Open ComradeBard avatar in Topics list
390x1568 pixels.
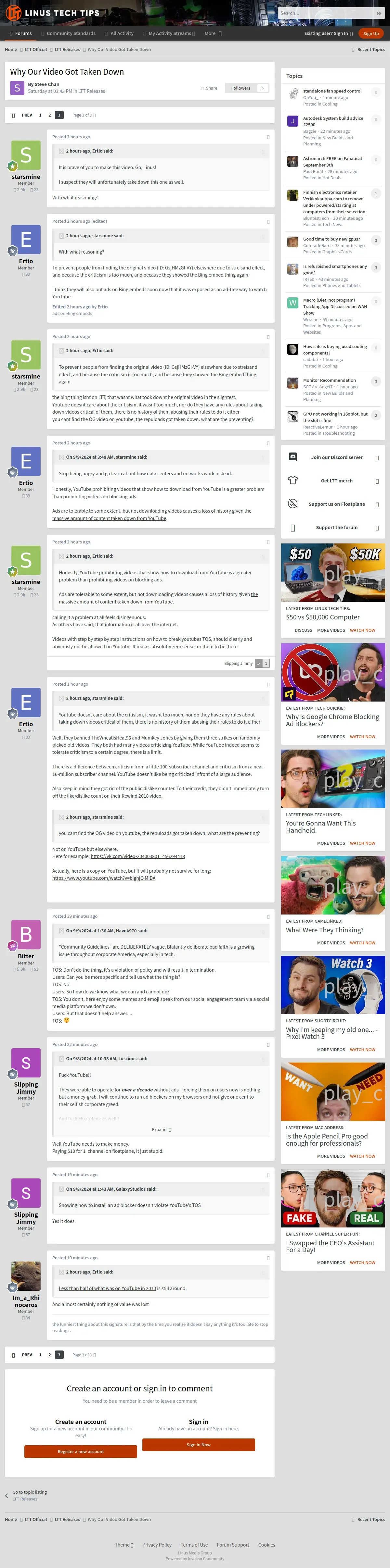(x=292, y=242)
